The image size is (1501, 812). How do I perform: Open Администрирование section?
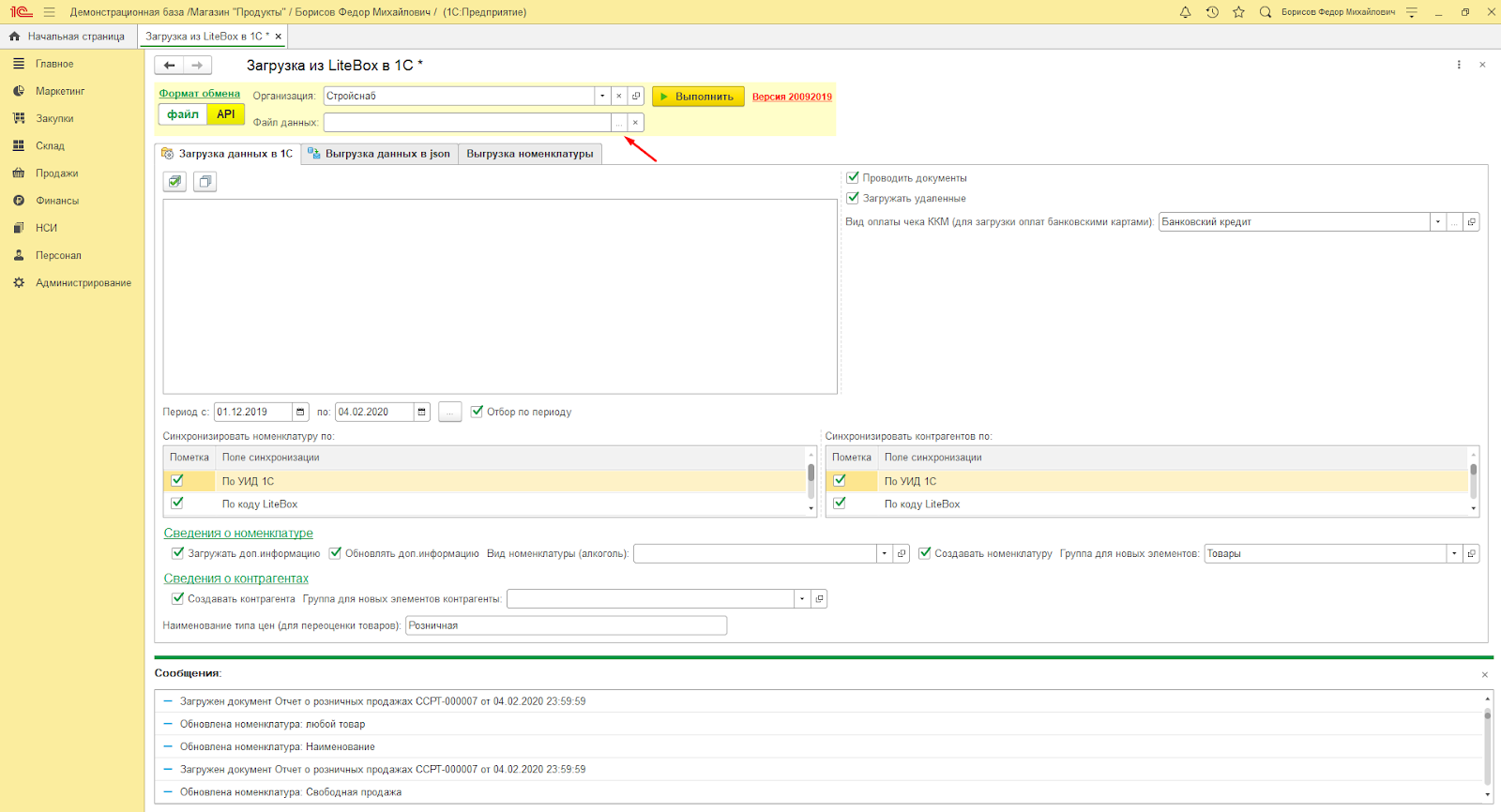pos(83,282)
